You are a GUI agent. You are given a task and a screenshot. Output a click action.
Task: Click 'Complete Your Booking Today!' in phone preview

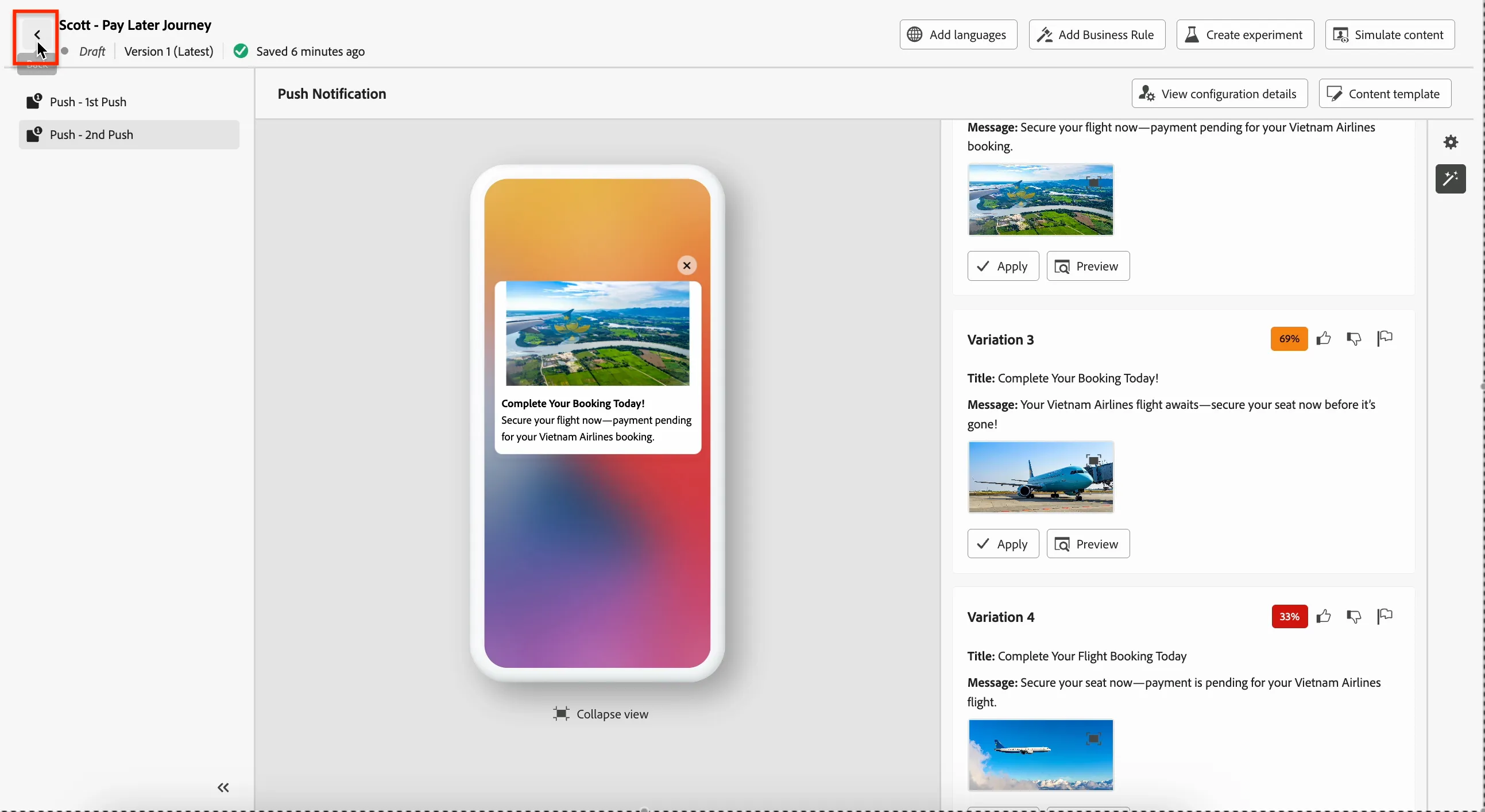pos(573,403)
